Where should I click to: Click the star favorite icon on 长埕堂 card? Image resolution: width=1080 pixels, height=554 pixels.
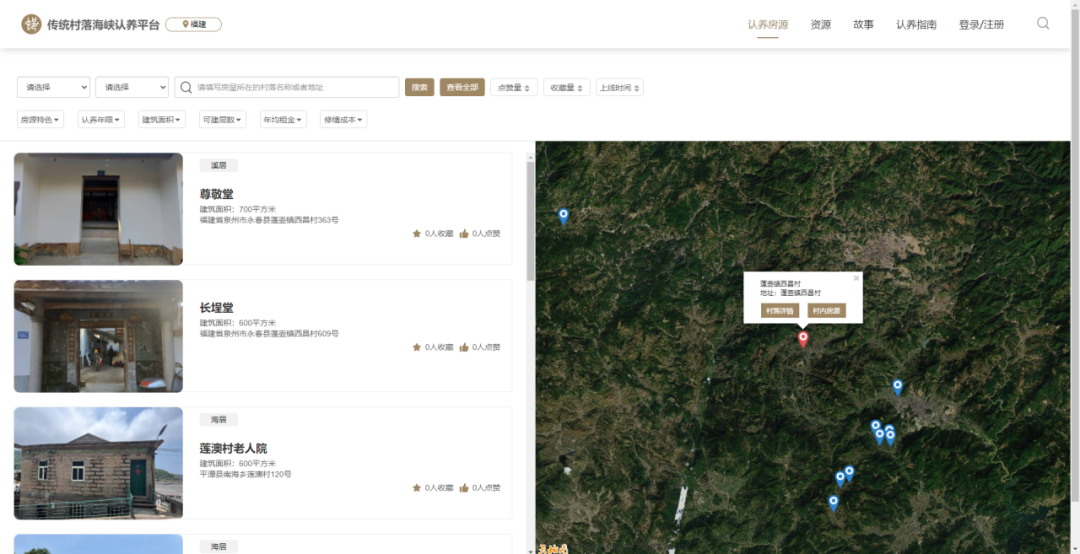coord(417,347)
